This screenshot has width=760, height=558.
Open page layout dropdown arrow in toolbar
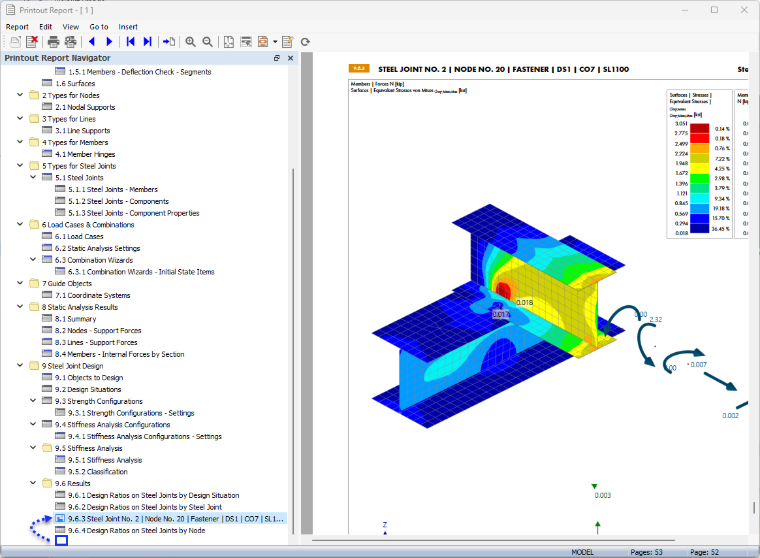(275, 42)
